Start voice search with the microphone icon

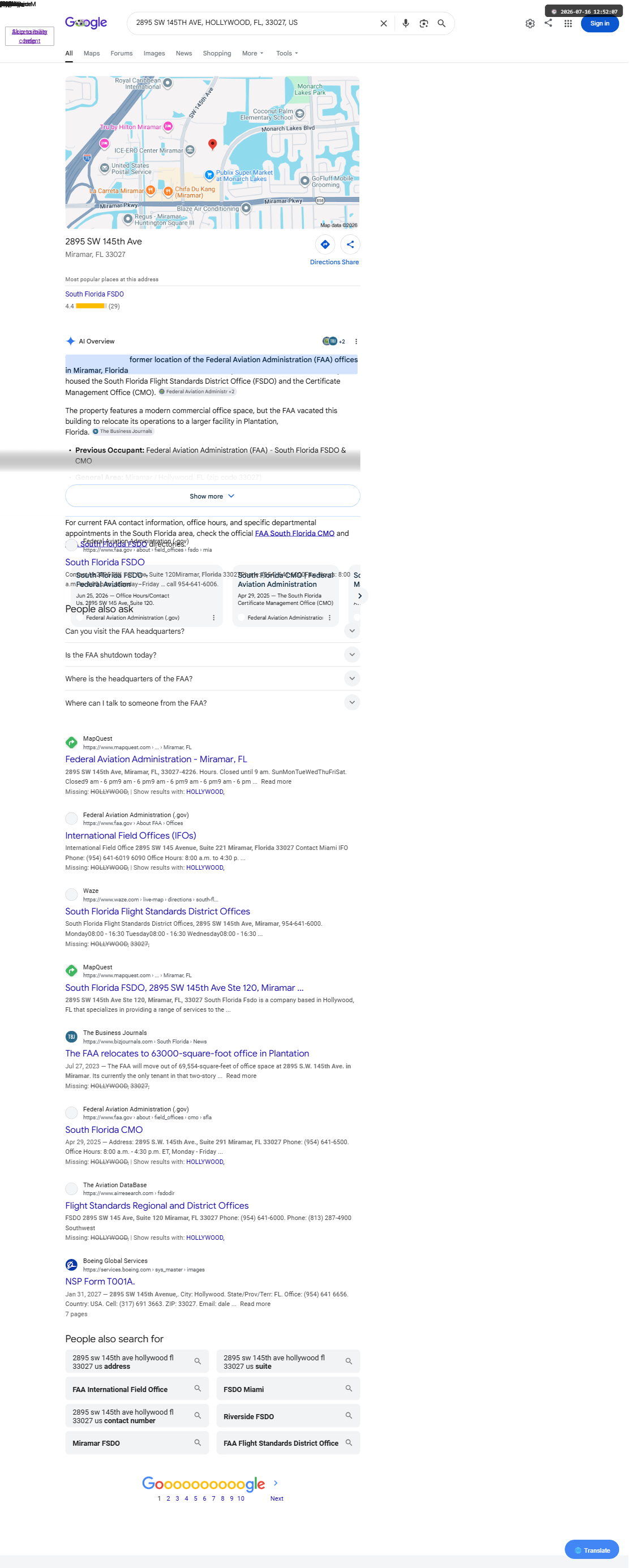tap(405, 23)
